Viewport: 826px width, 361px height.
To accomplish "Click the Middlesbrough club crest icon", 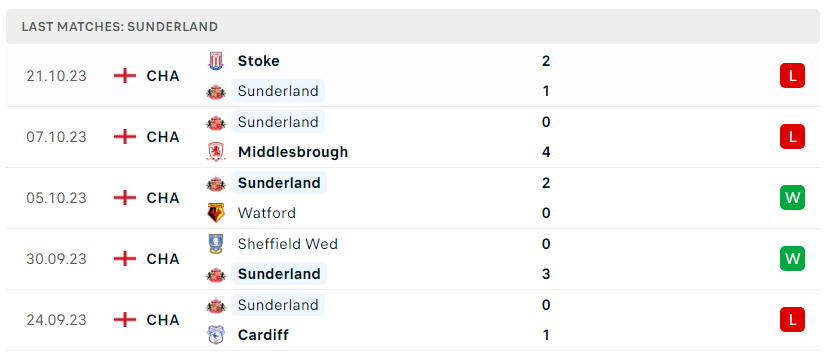I will pyautogui.click(x=215, y=152).
